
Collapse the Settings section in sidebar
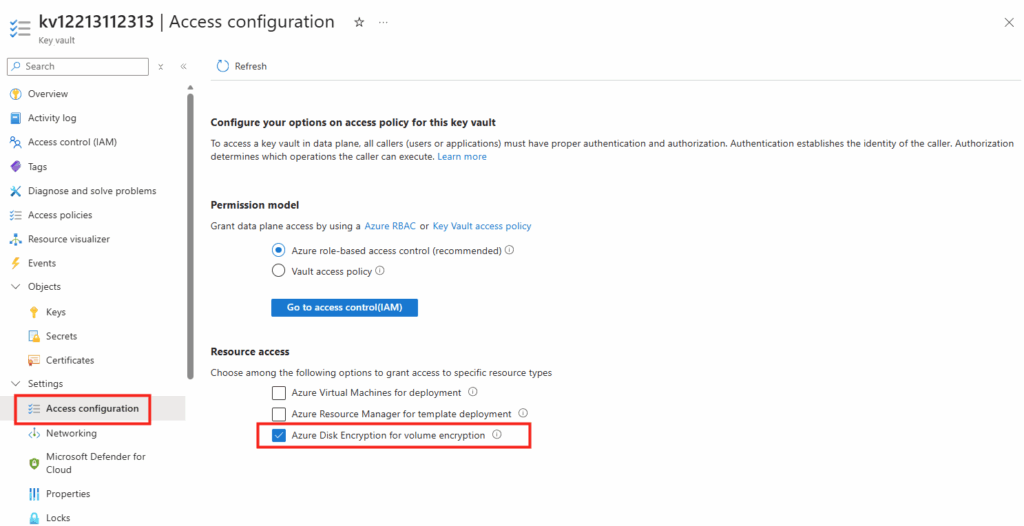(15, 384)
